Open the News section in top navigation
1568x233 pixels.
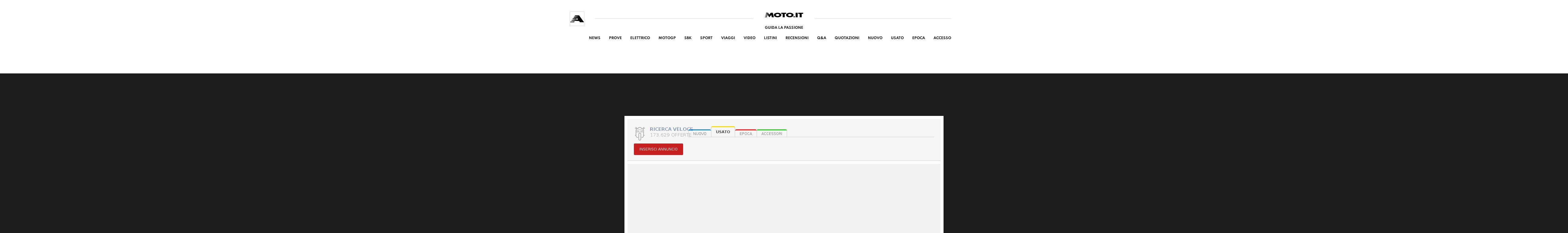pos(594,38)
